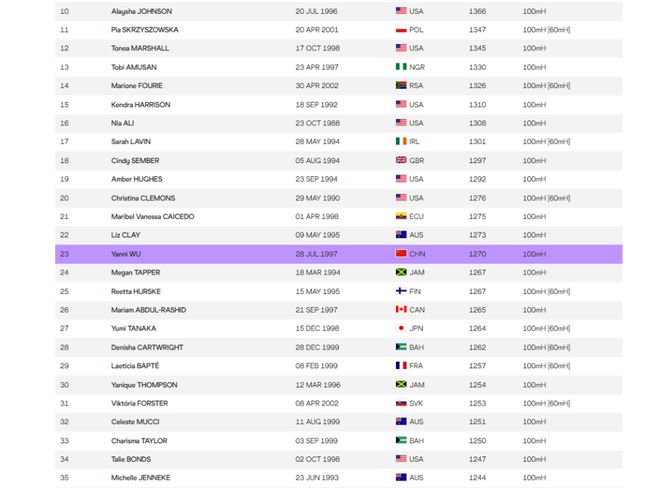Click Finland flag beside Reetta Hurske
Viewport: 660px width, 488px height.
[401, 291]
